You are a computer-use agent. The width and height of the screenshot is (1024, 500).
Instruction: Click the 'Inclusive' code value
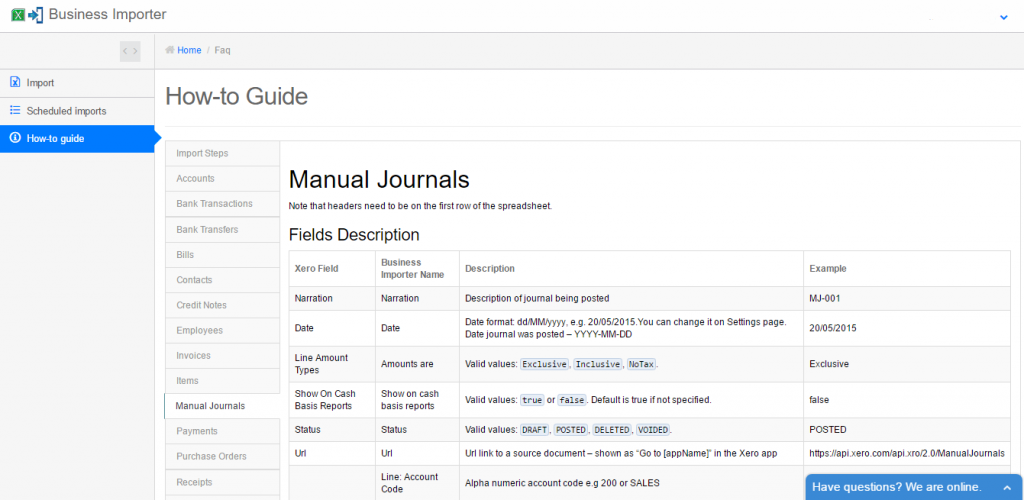(598, 364)
